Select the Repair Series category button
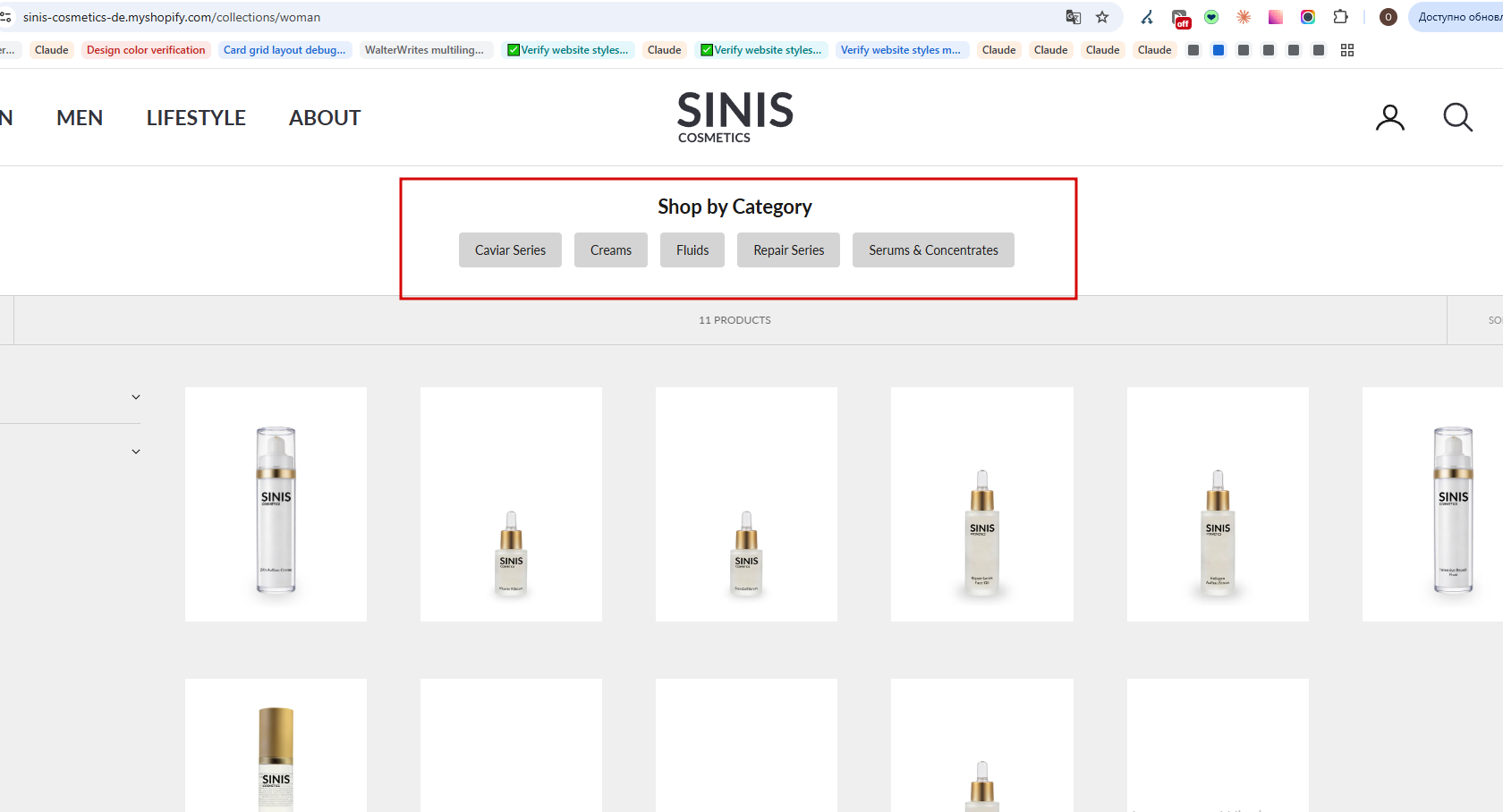 coord(788,250)
